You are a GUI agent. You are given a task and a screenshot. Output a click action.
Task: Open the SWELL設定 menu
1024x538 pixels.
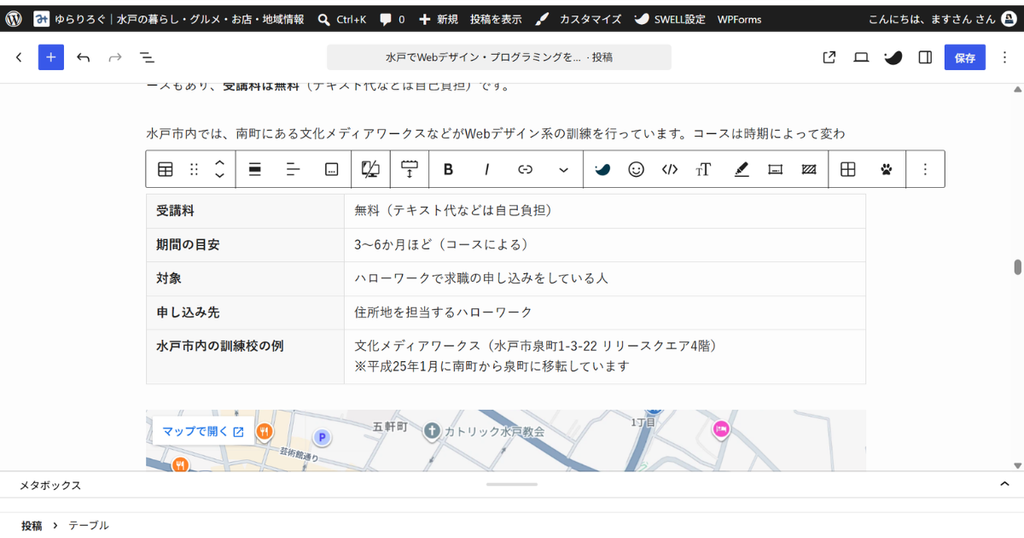point(670,19)
